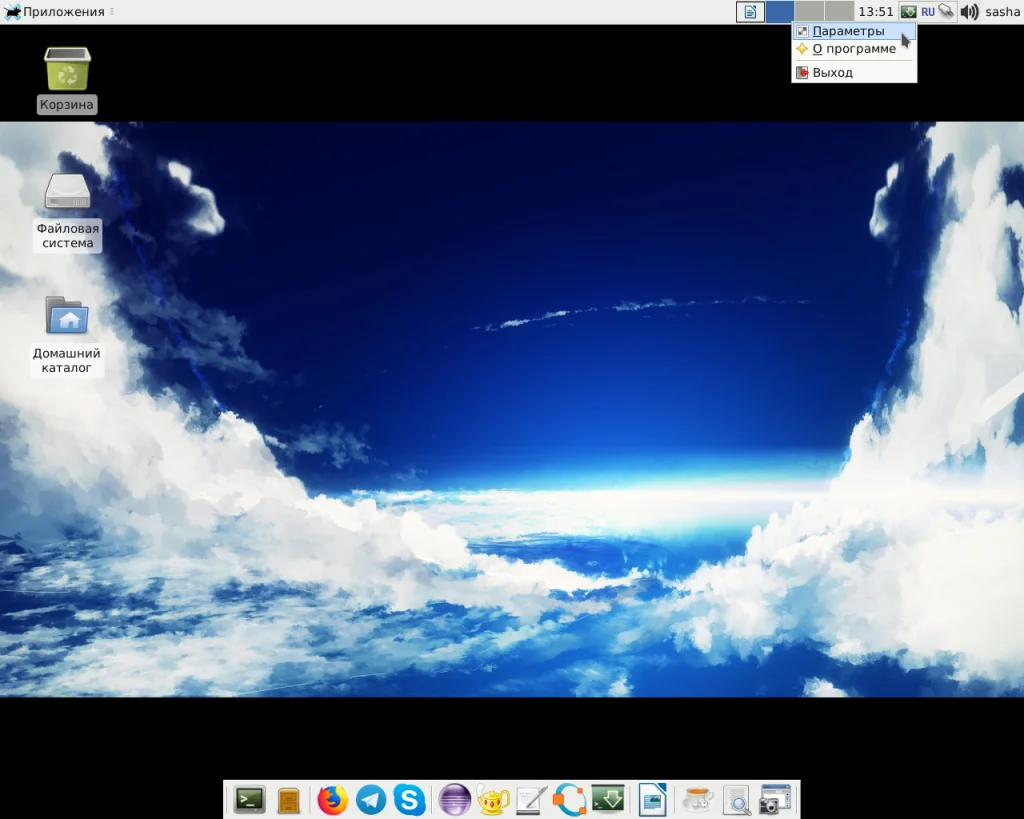Open Telegram from the dock

371,800
